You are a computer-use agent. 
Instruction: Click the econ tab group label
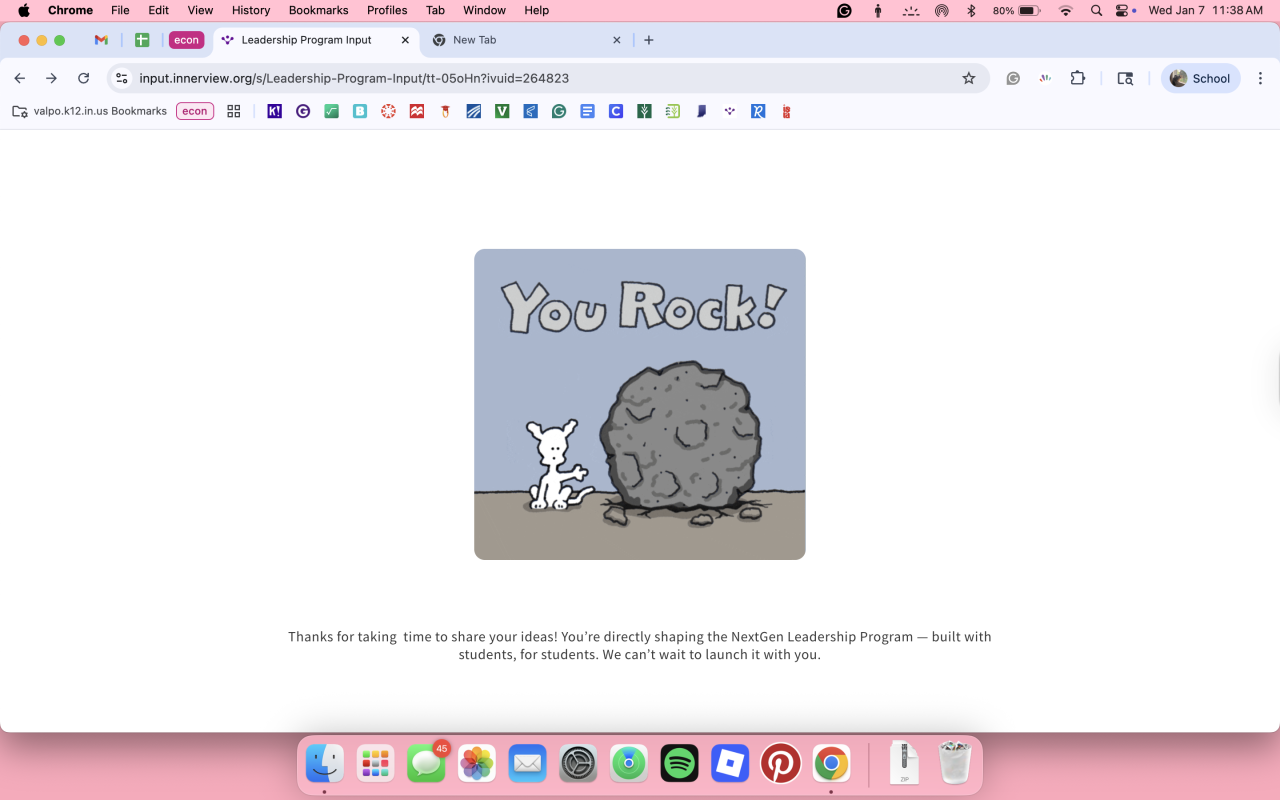[186, 40]
